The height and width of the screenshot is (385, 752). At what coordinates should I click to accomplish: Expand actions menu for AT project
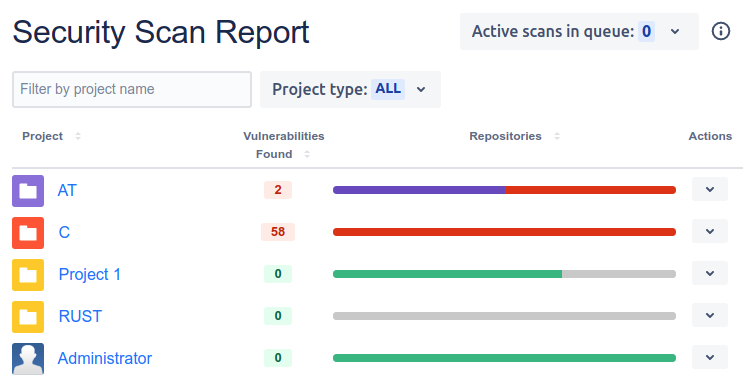pos(710,189)
